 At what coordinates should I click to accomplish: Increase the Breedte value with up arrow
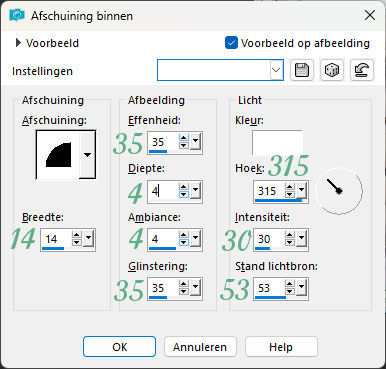(77, 235)
